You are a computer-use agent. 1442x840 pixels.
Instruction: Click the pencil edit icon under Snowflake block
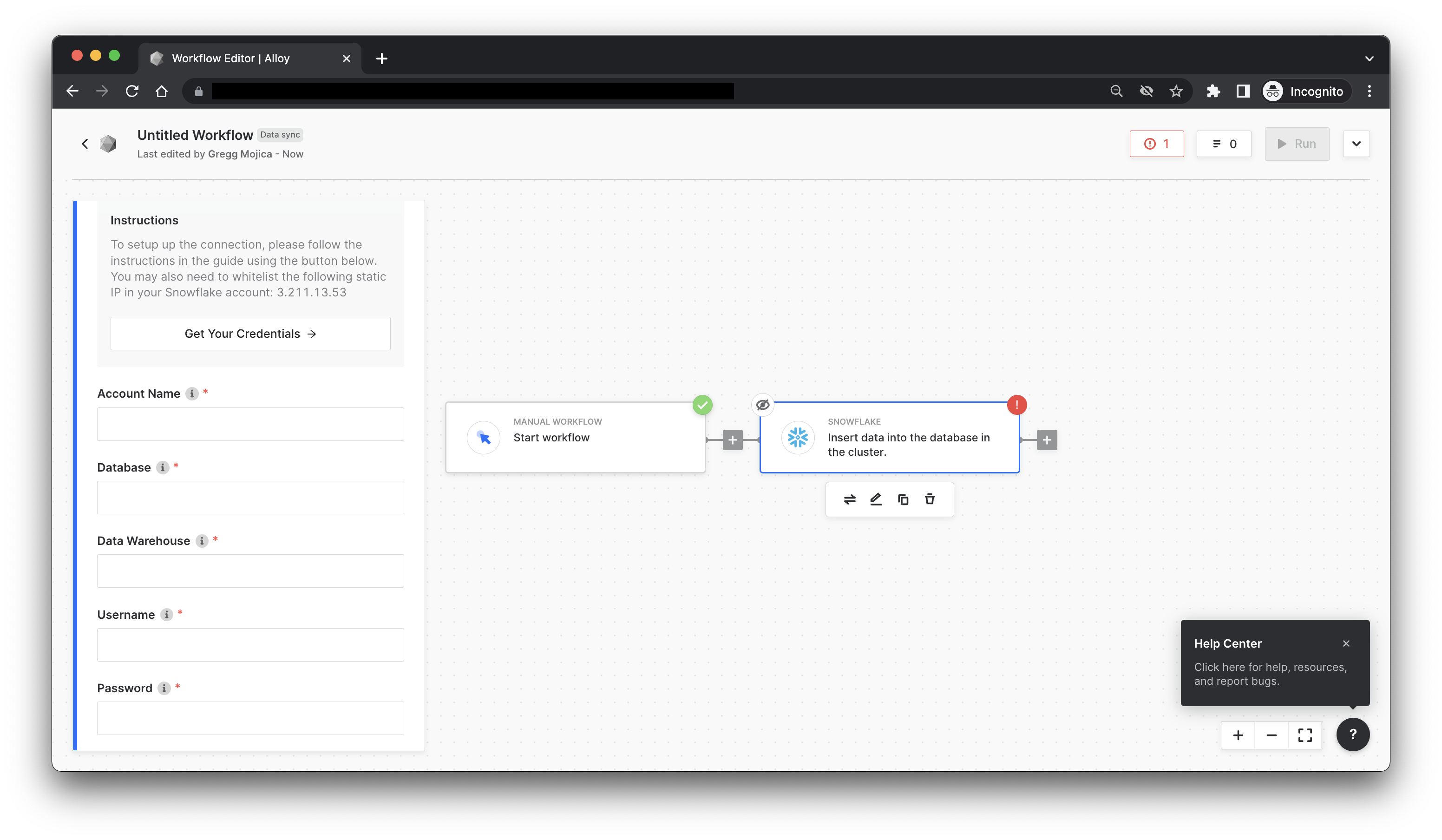876,499
